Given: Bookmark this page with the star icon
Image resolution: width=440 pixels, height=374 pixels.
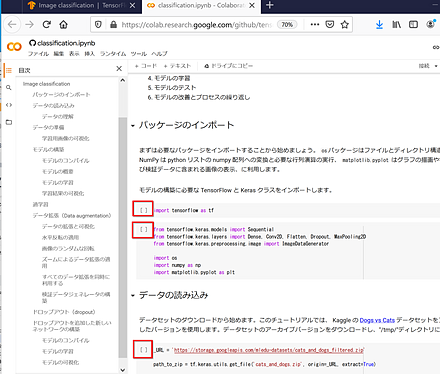Looking at the screenshot, I should coord(345,24).
